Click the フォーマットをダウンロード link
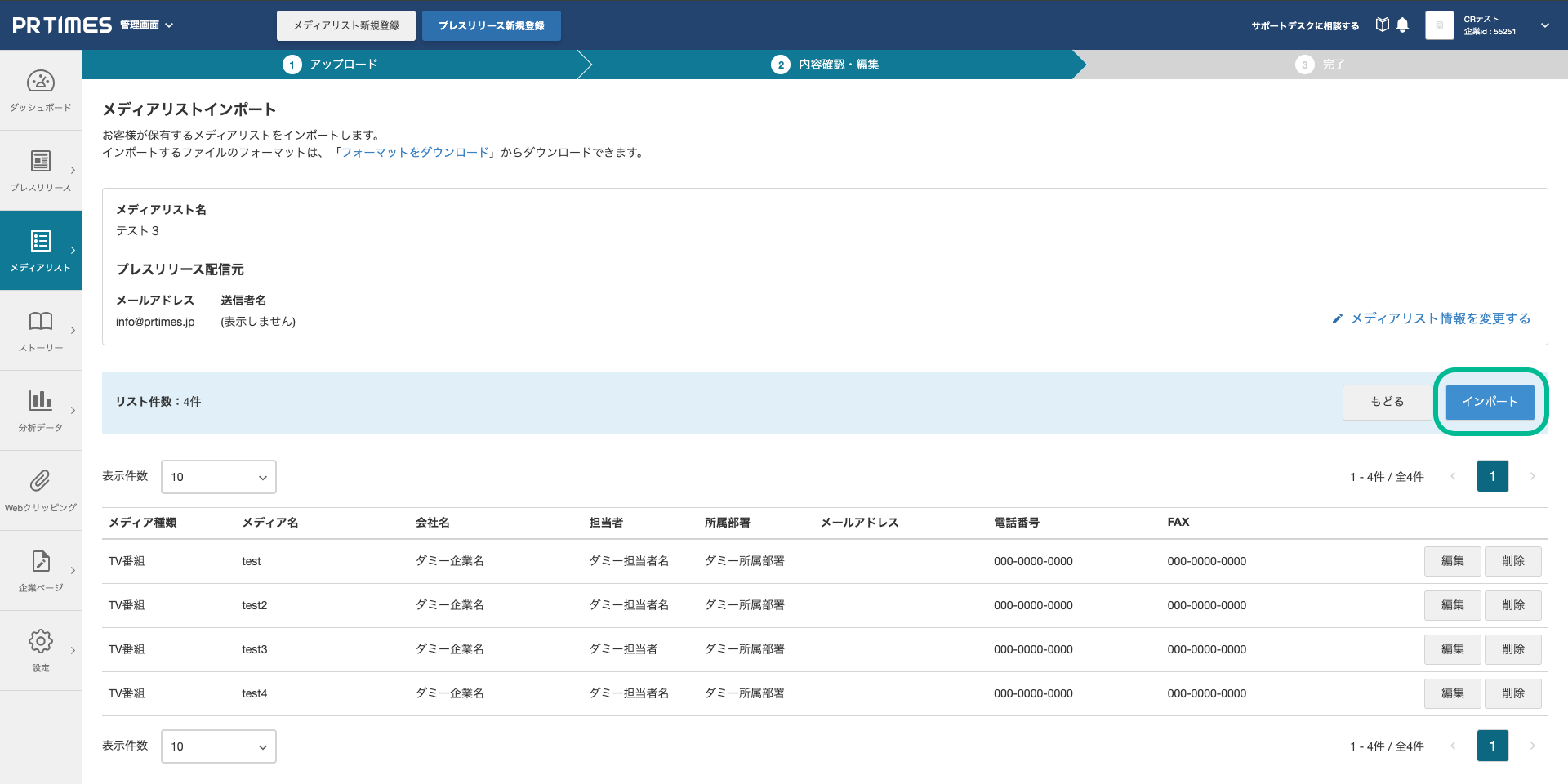 [415, 153]
